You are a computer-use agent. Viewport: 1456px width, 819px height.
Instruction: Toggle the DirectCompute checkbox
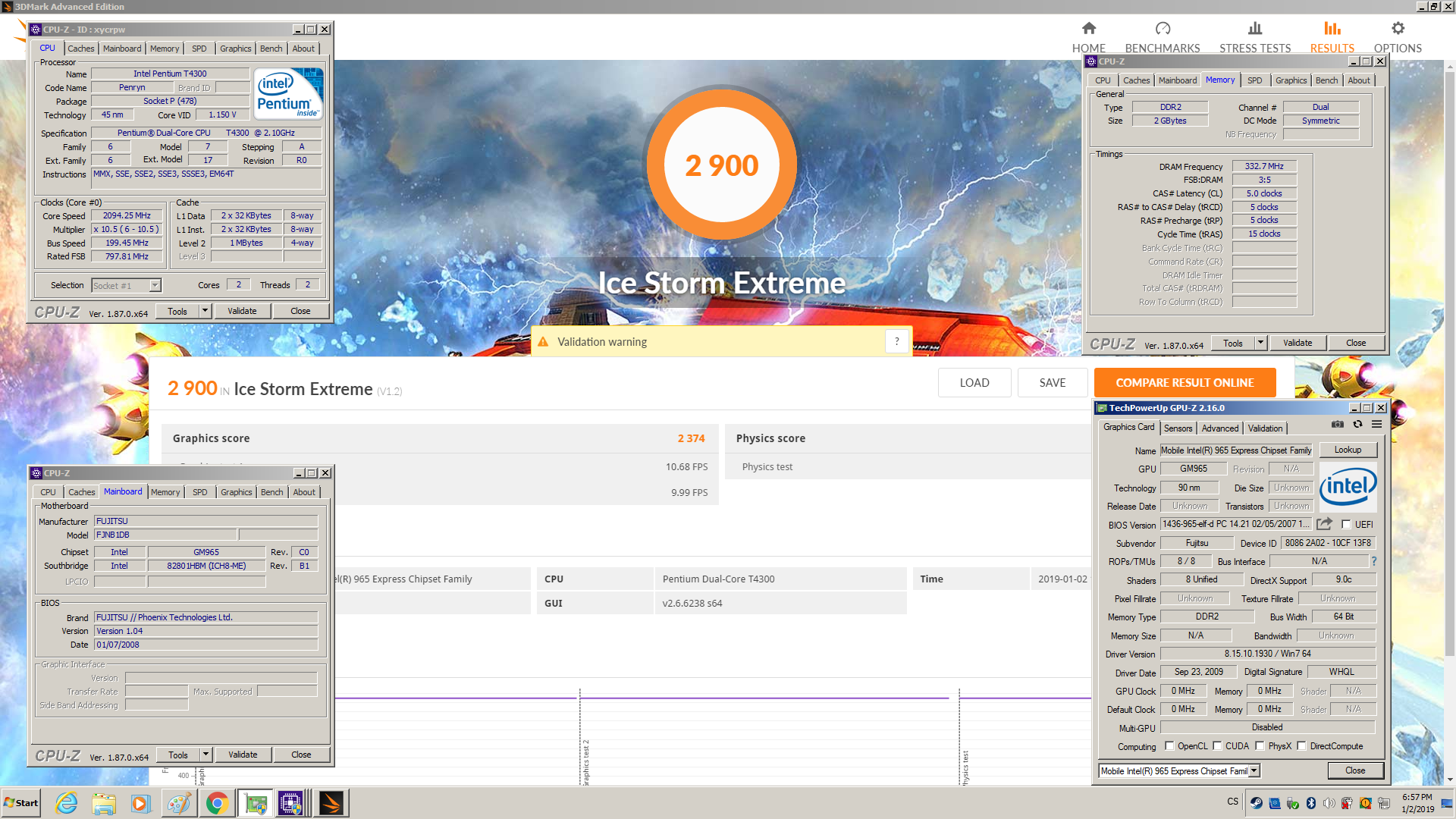1301,746
